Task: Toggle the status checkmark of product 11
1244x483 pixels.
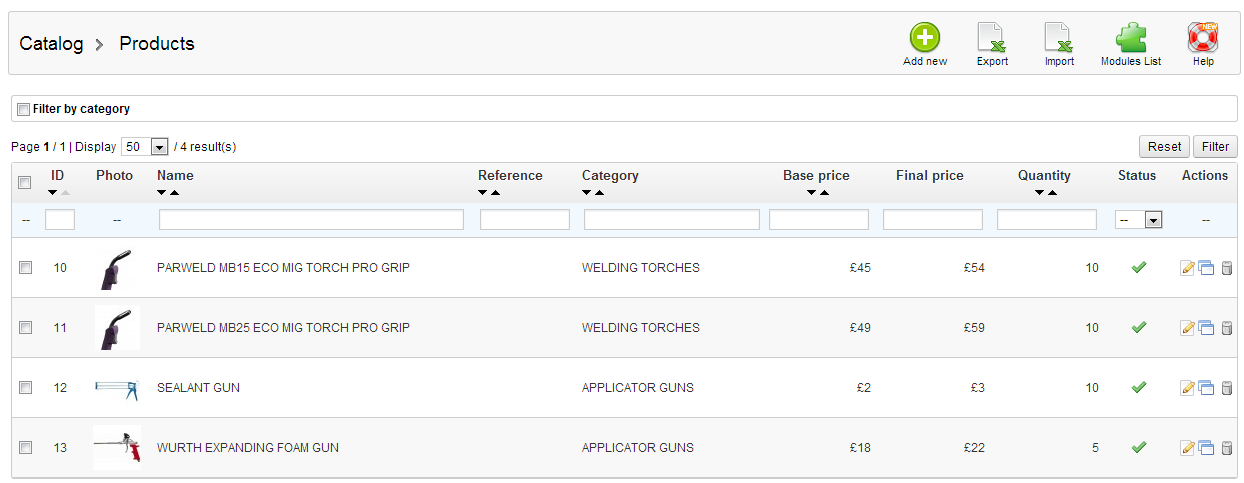Action: coord(1138,327)
